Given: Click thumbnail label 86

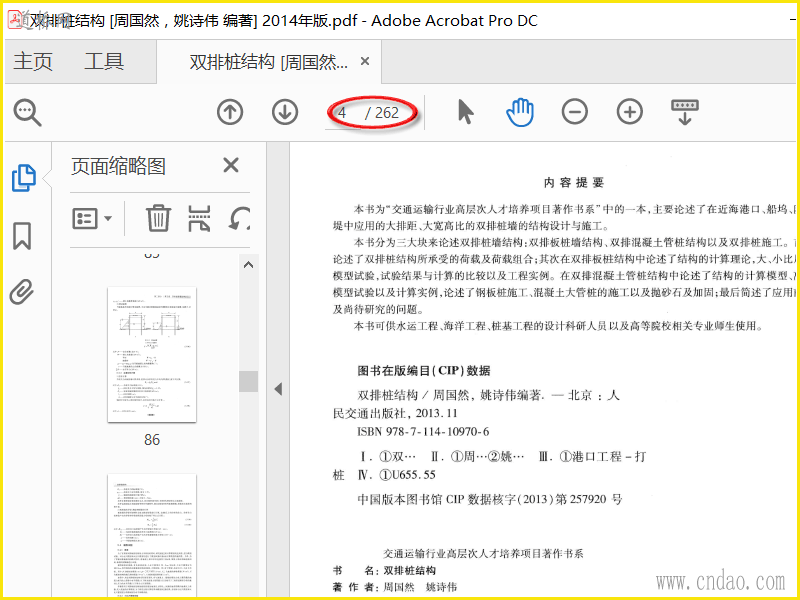Looking at the screenshot, I should [x=152, y=440].
